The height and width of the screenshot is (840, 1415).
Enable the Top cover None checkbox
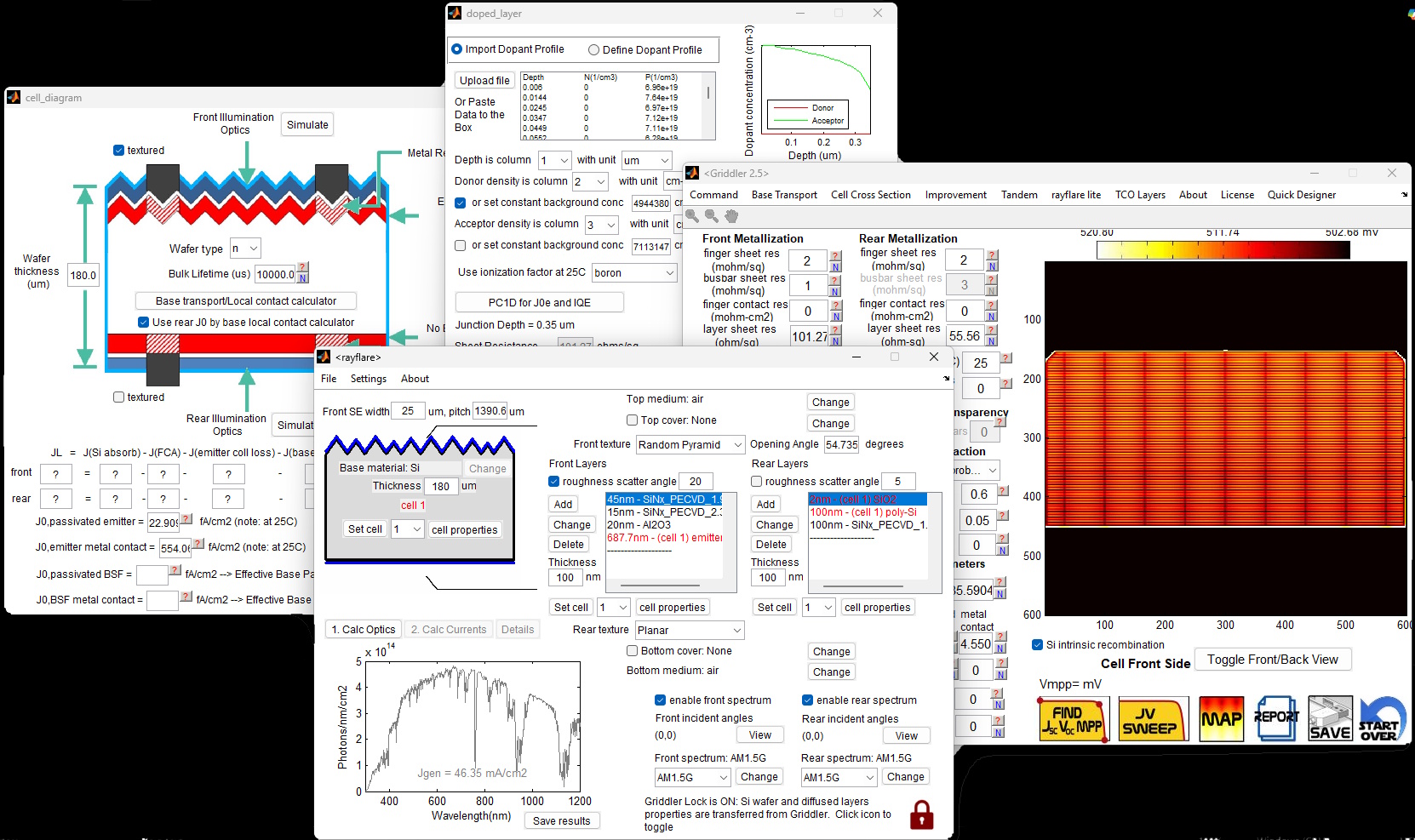click(633, 420)
